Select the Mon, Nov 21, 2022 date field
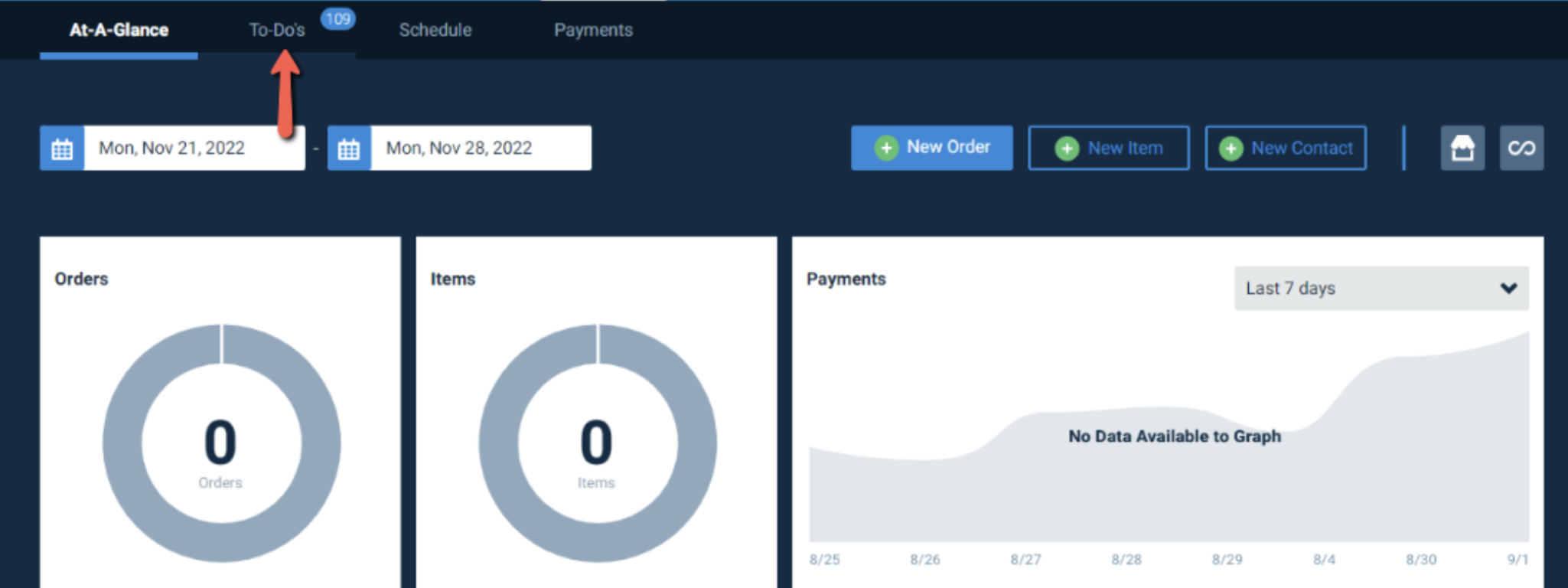Viewport: 1568px width, 588px height. [x=194, y=148]
